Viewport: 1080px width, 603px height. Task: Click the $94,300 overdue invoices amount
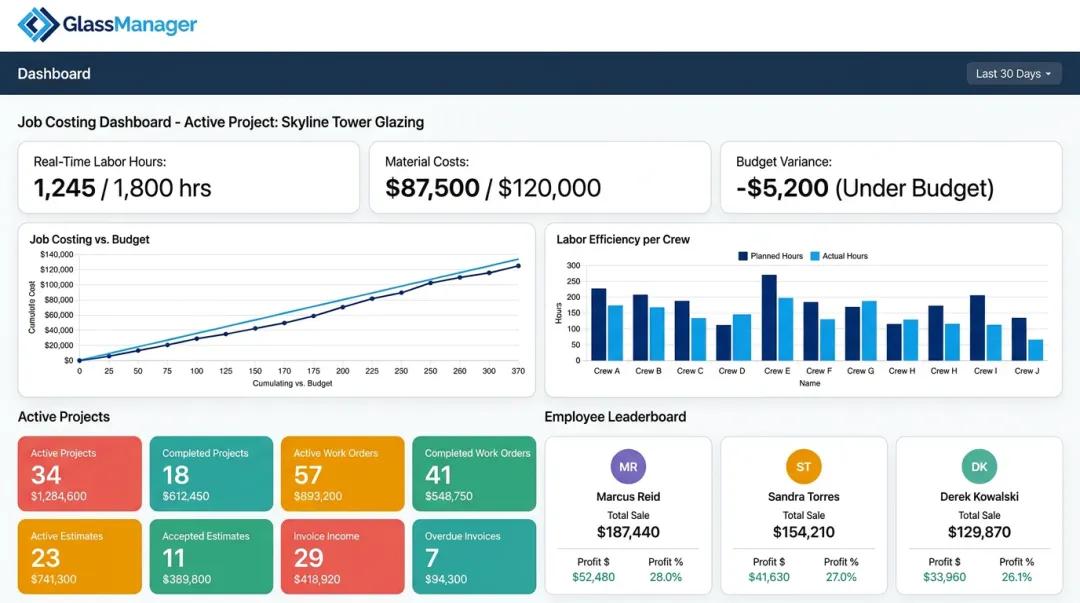[446, 580]
